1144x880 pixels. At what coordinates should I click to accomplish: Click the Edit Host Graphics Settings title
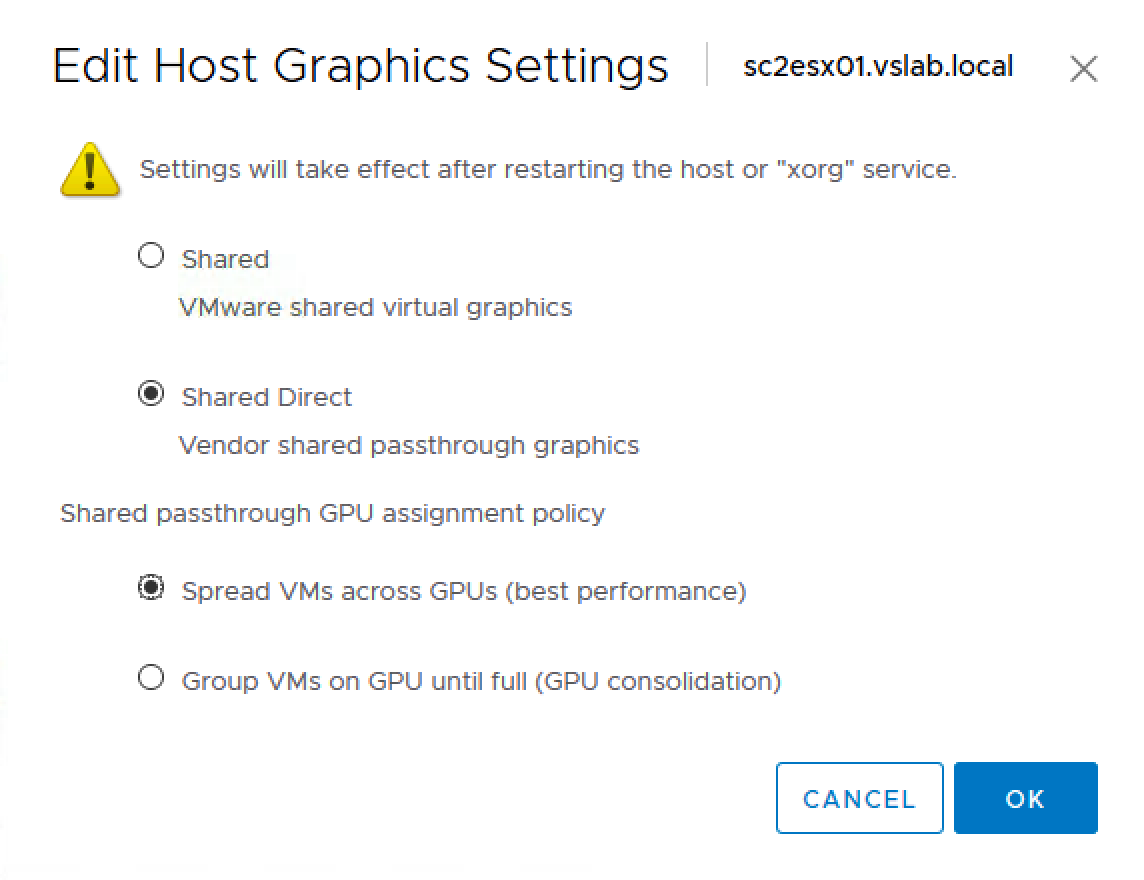click(x=360, y=67)
